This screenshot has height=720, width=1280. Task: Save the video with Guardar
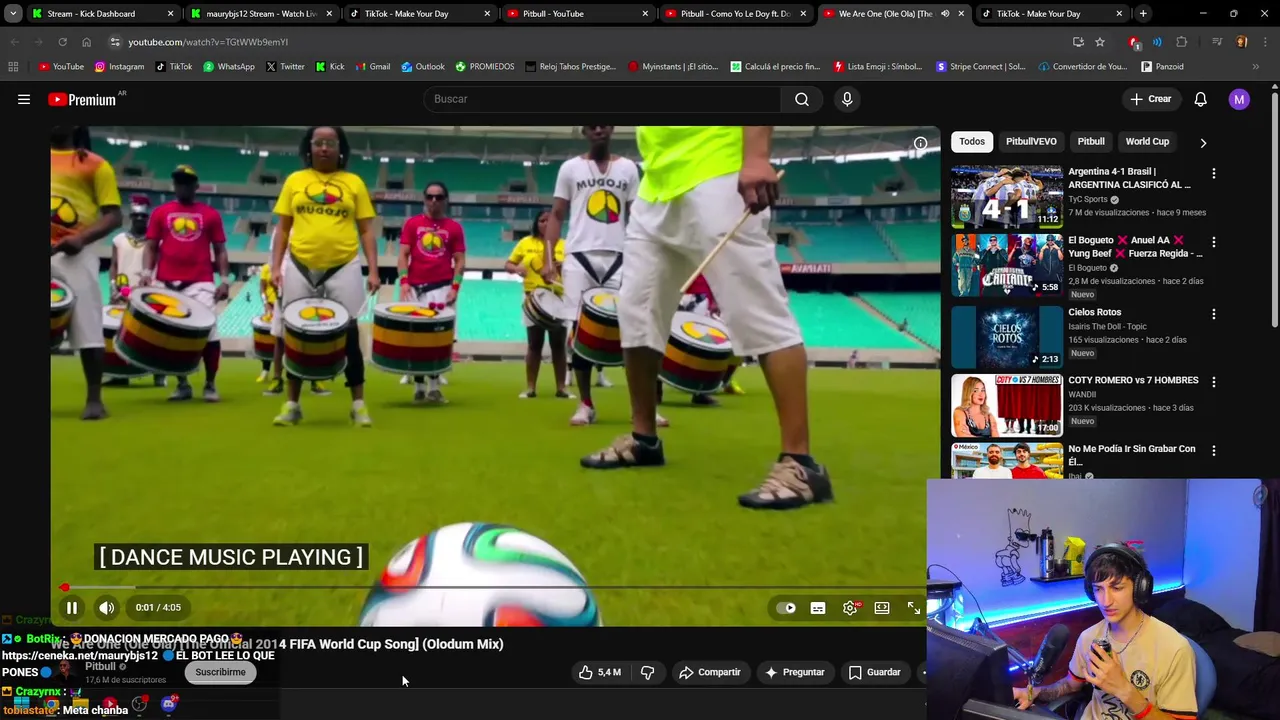[875, 672]
